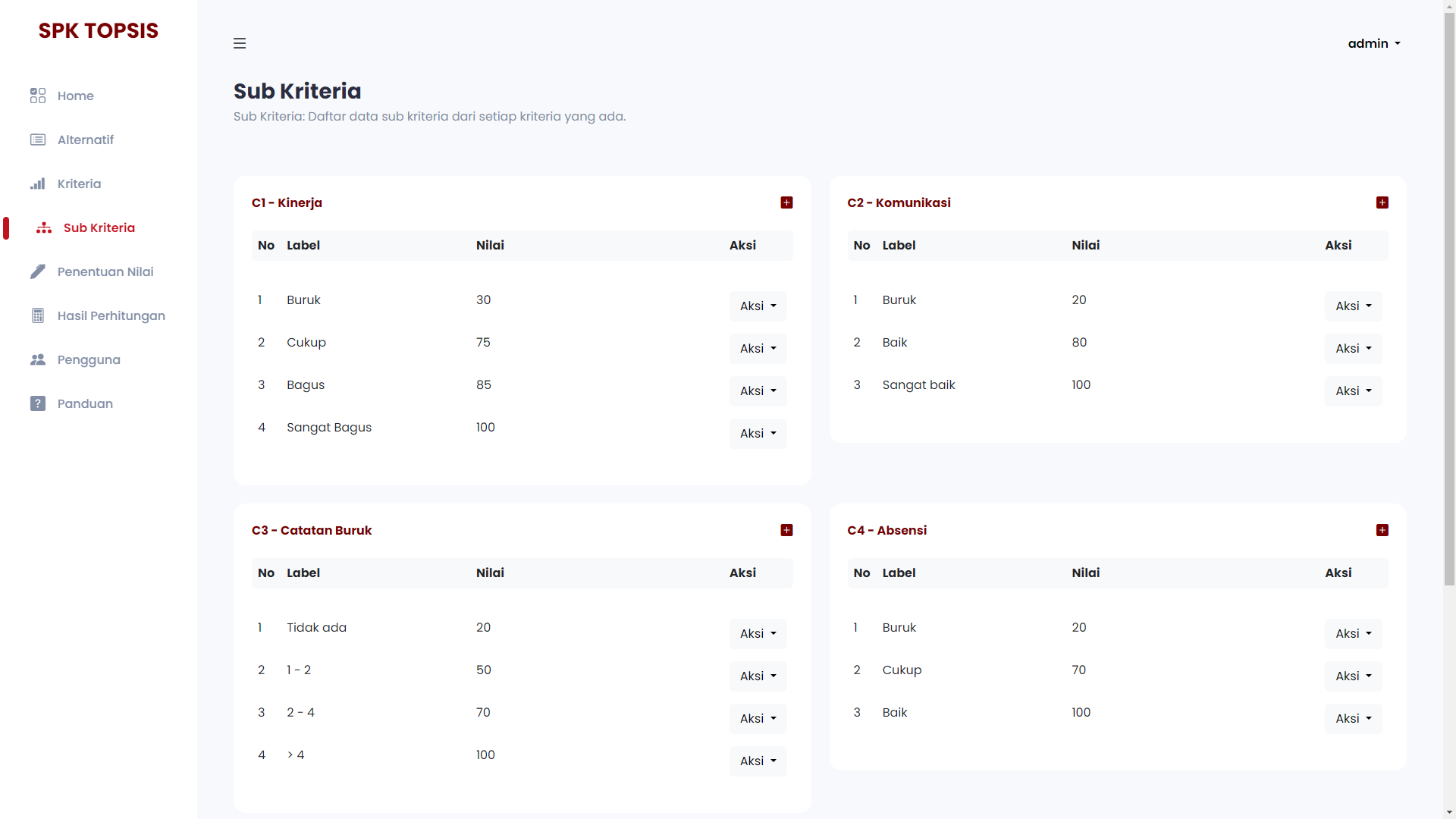Click the 2 - 4 label in Catatan Buruk

300,713
